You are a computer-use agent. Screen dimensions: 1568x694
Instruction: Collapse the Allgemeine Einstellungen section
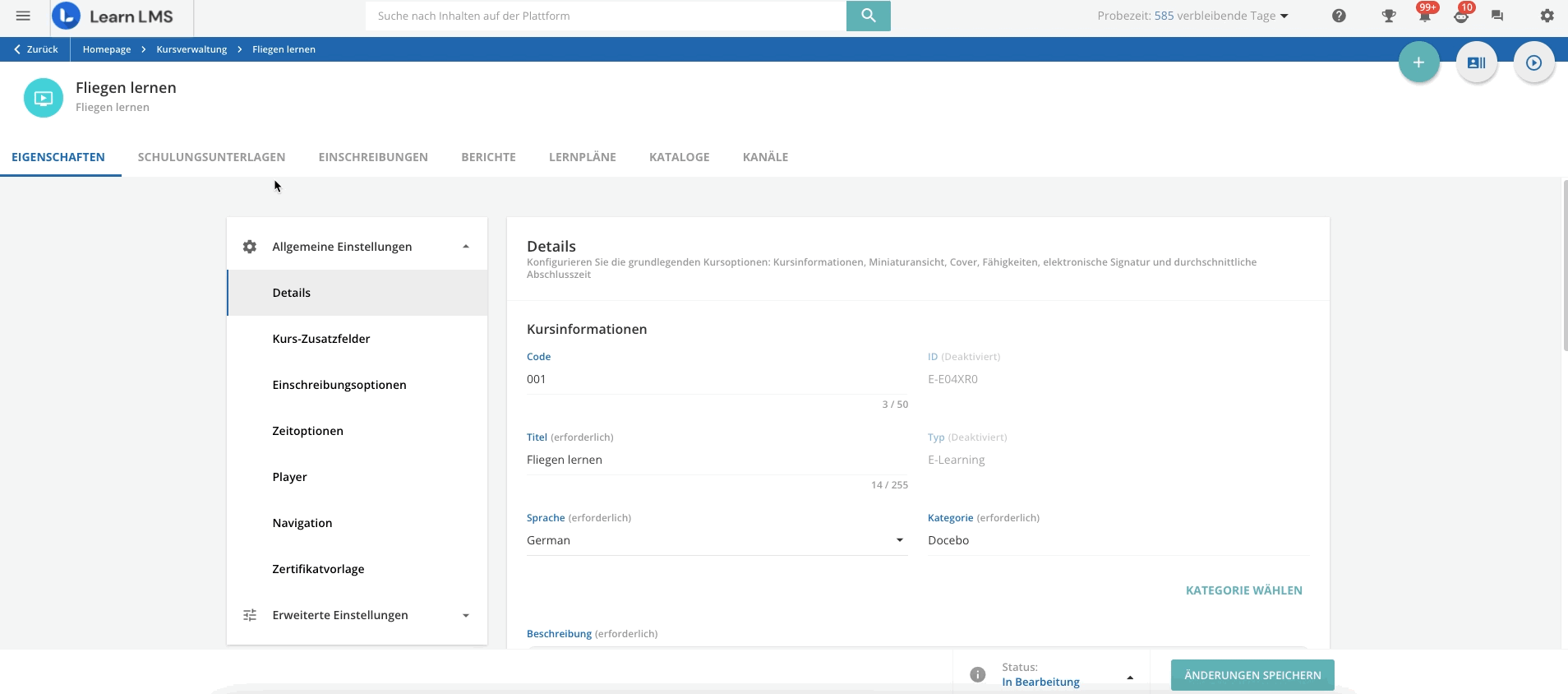click(x=466, y=247)
